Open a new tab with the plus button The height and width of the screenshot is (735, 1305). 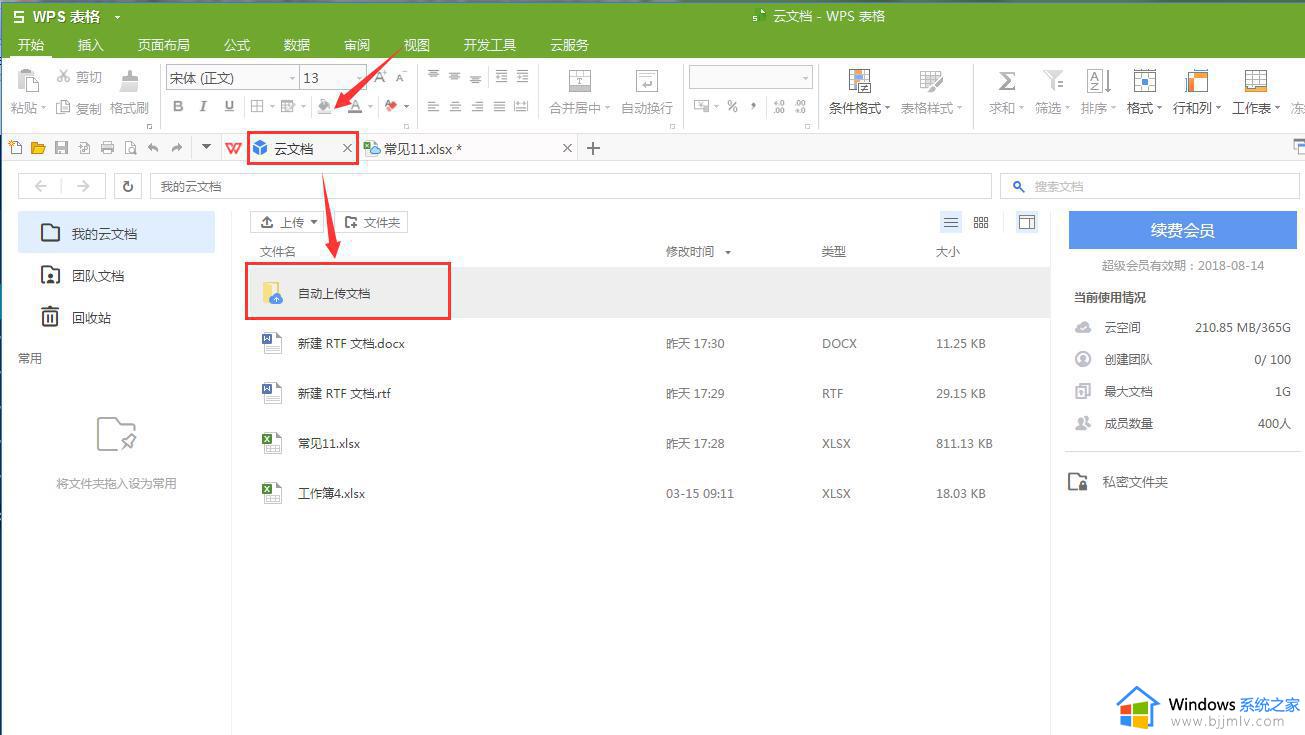593,148
